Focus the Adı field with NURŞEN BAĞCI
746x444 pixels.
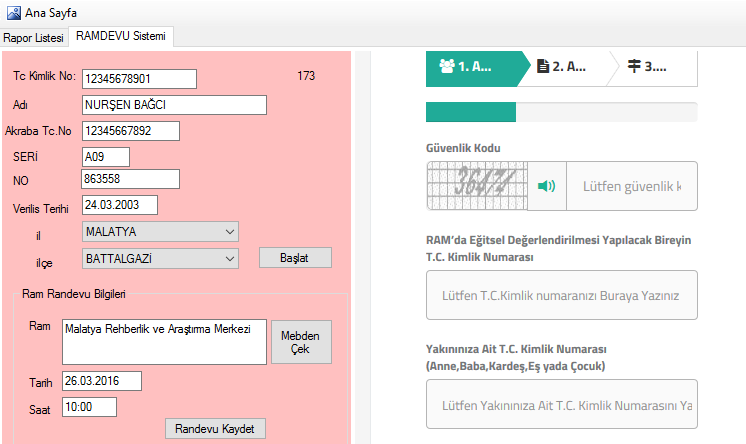click(x=174, y=105)
